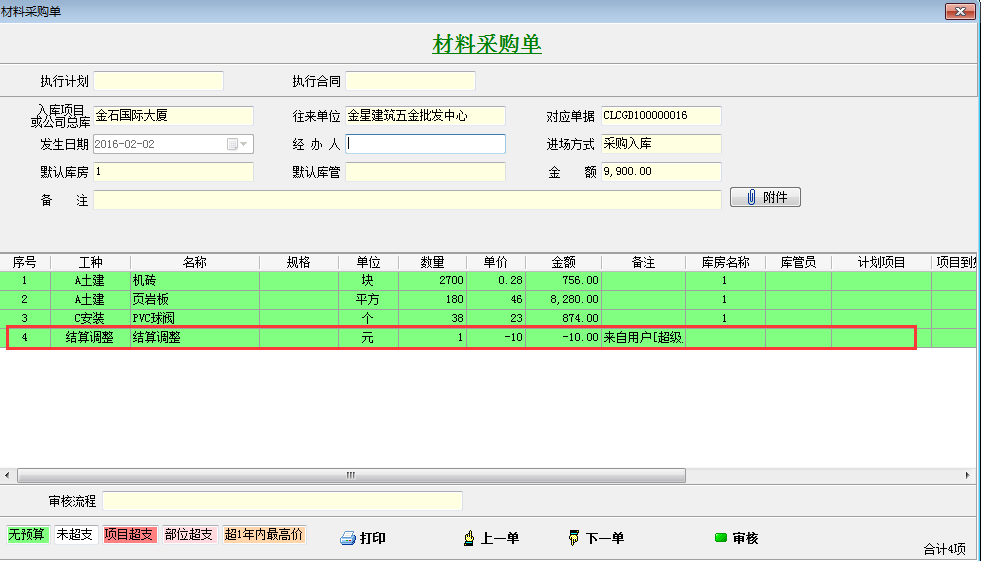Click the 审核流程 input field
Screen dimensions: 981x561
282,500
